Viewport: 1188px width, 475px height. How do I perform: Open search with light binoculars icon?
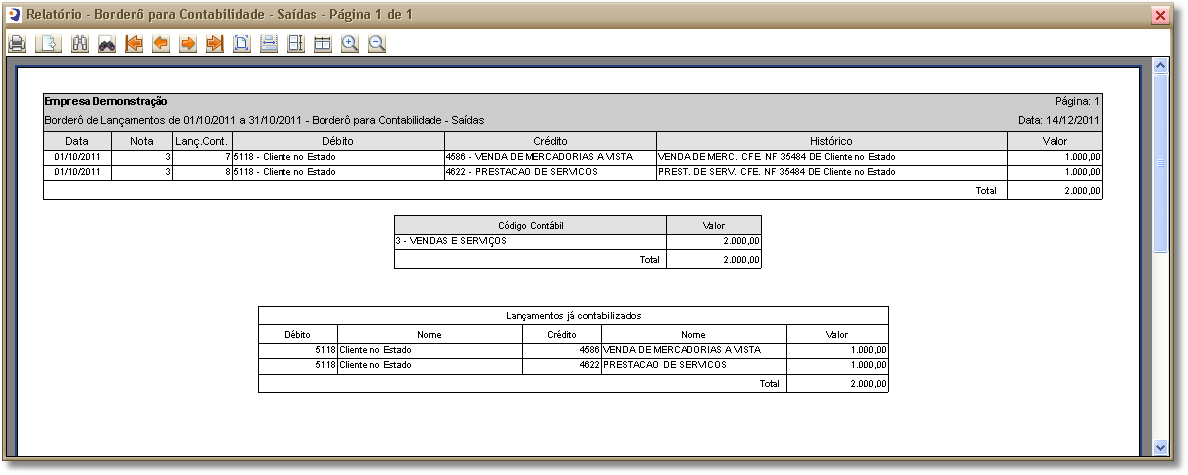[x=80, y=44]
